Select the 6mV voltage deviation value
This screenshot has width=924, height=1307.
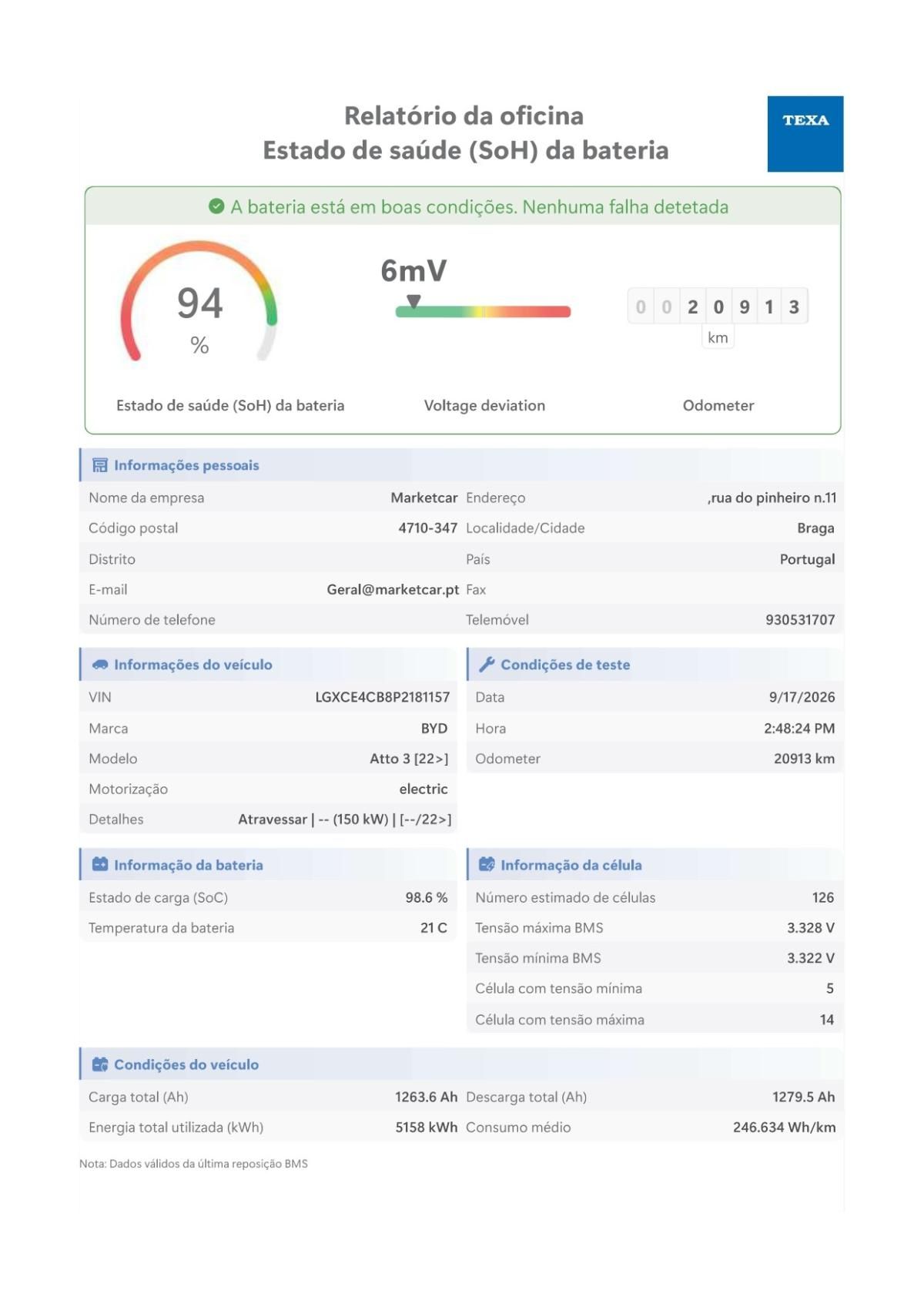413,270
